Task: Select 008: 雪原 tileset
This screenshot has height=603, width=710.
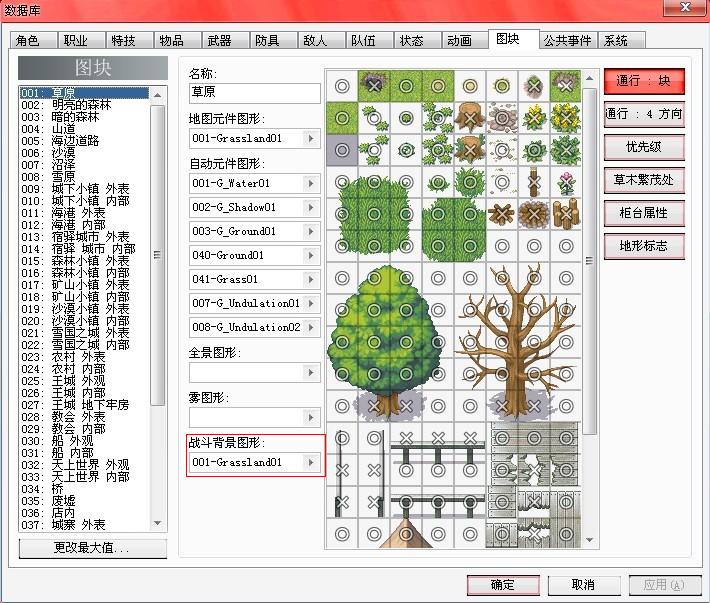Action: click(84, 177)
